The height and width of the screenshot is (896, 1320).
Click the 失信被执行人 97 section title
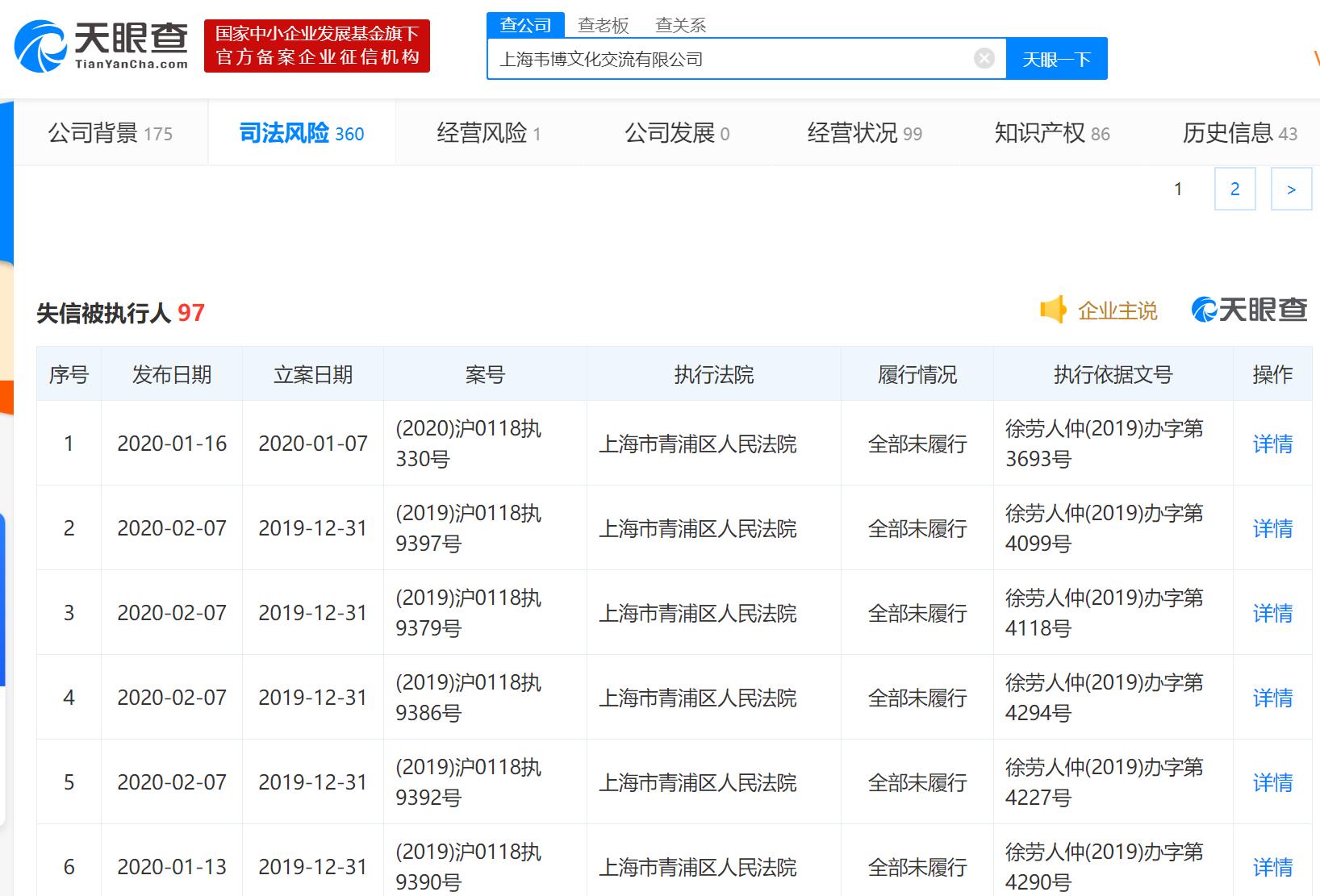[x=121, y=313]
